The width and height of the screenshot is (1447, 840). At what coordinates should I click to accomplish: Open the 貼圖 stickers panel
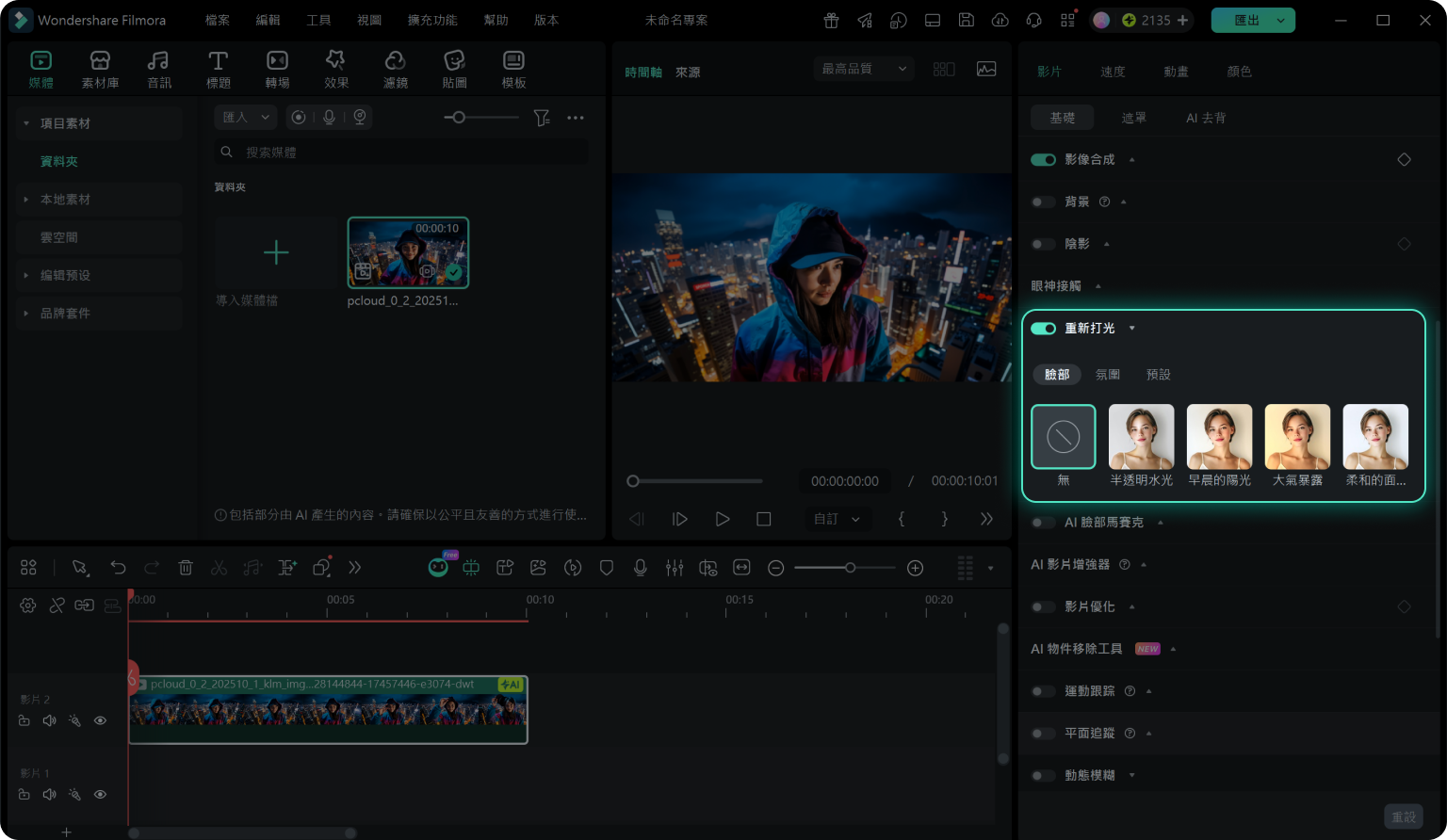454,70
